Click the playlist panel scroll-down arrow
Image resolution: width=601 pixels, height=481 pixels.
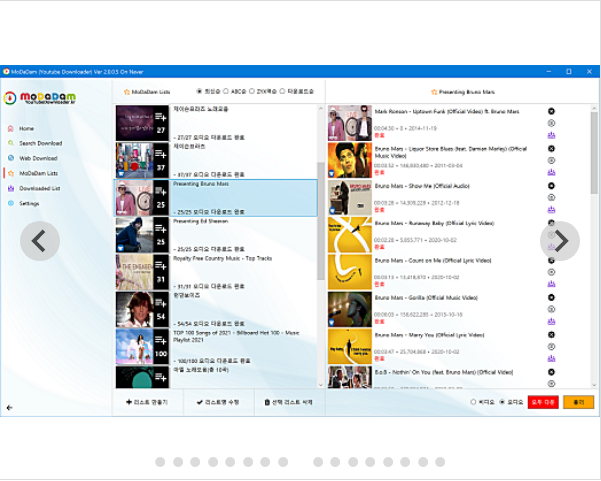[321, 384]
